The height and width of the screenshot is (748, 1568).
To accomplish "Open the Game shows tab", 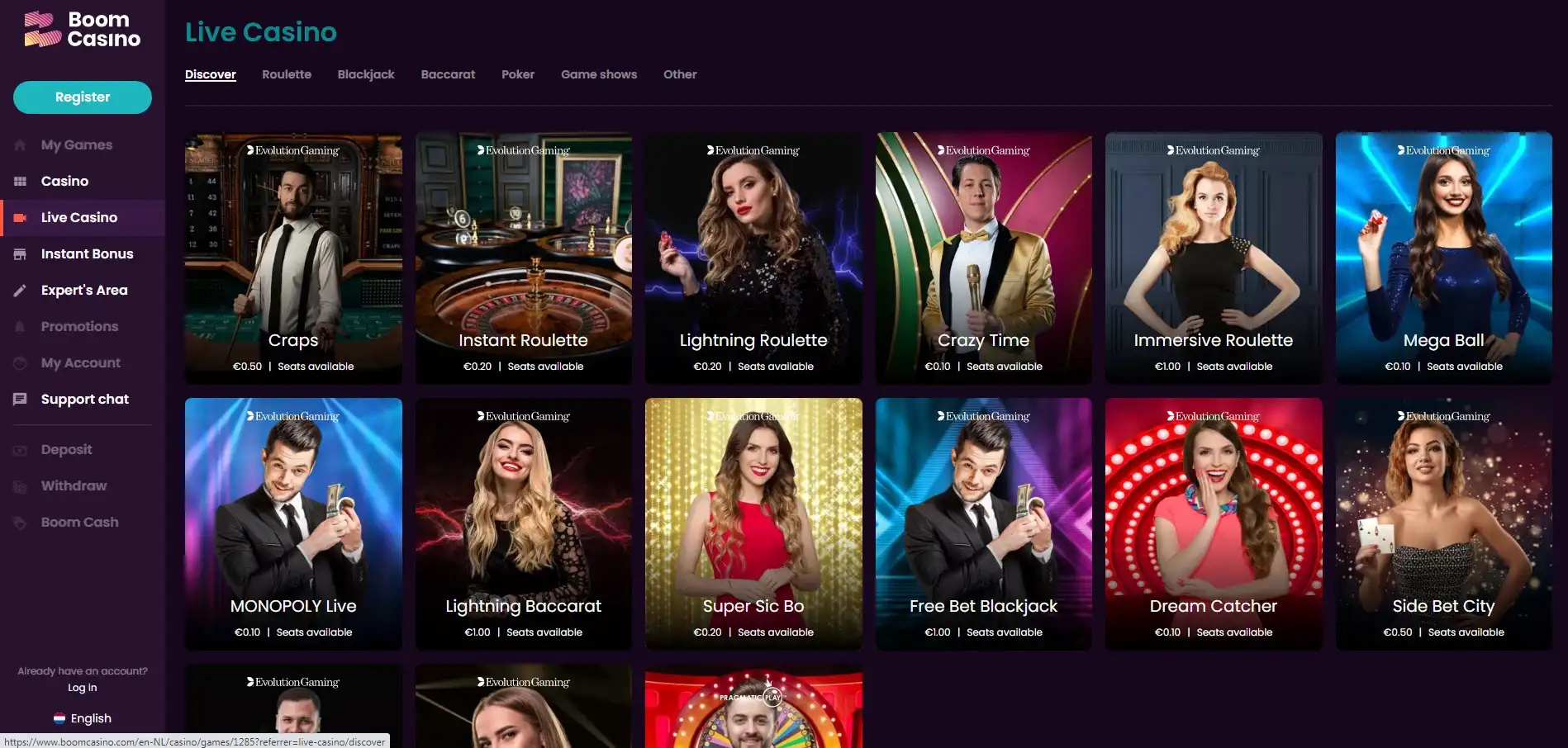I will pyautogui.click(x=599, y=74).
